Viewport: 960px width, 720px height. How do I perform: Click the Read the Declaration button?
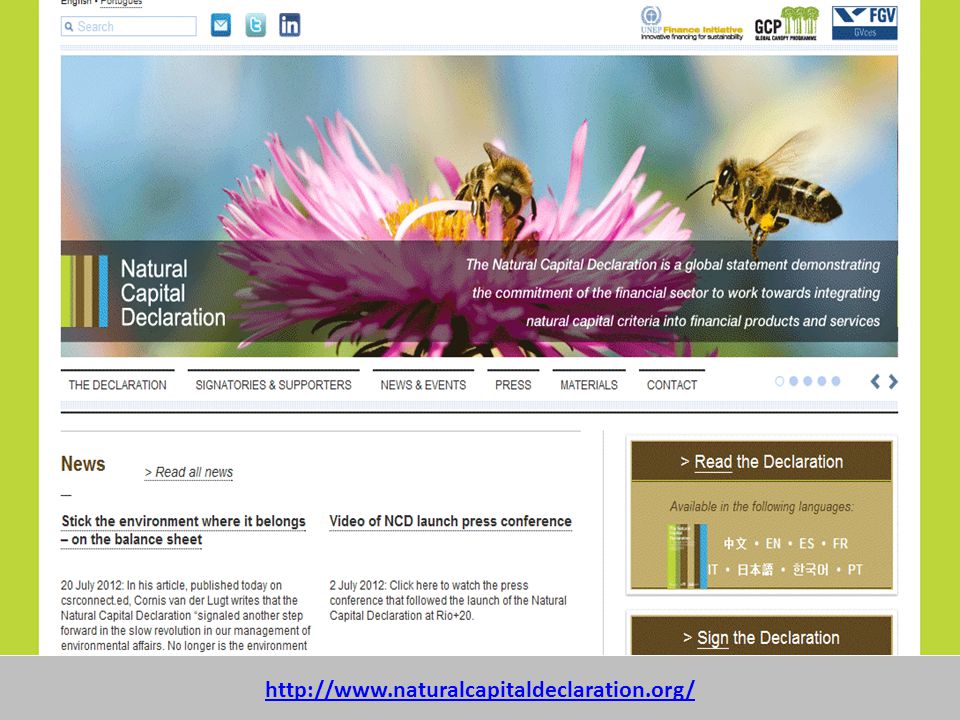(762, 462)
